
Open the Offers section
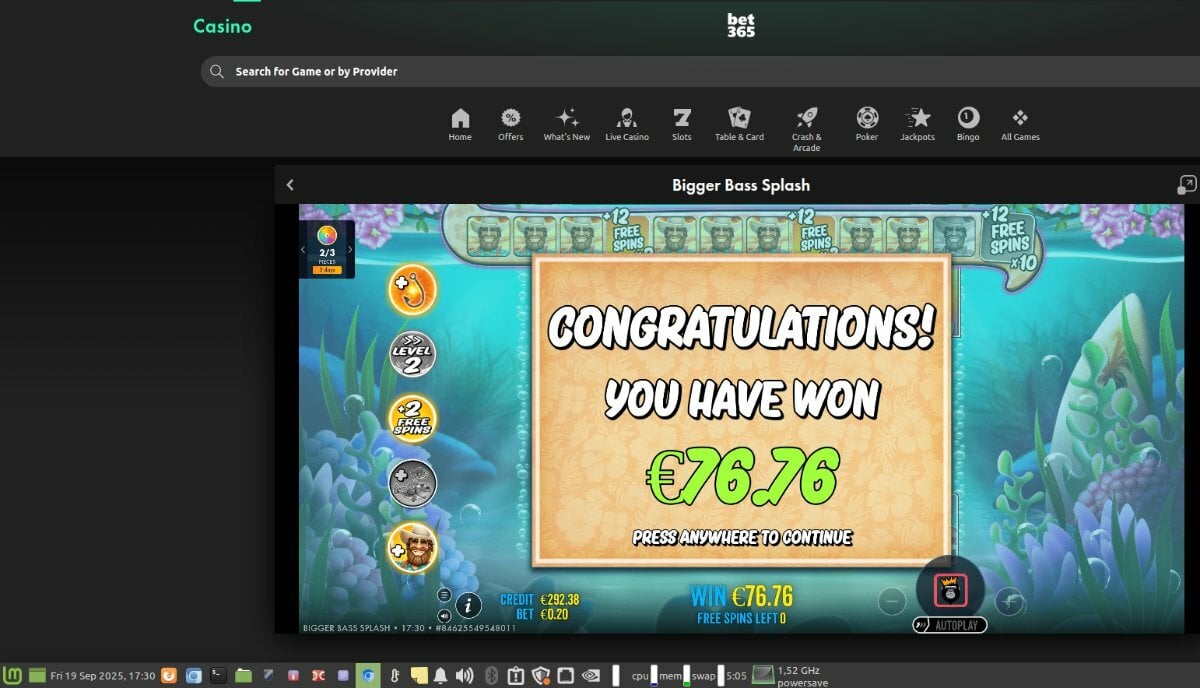coord(510,124)
